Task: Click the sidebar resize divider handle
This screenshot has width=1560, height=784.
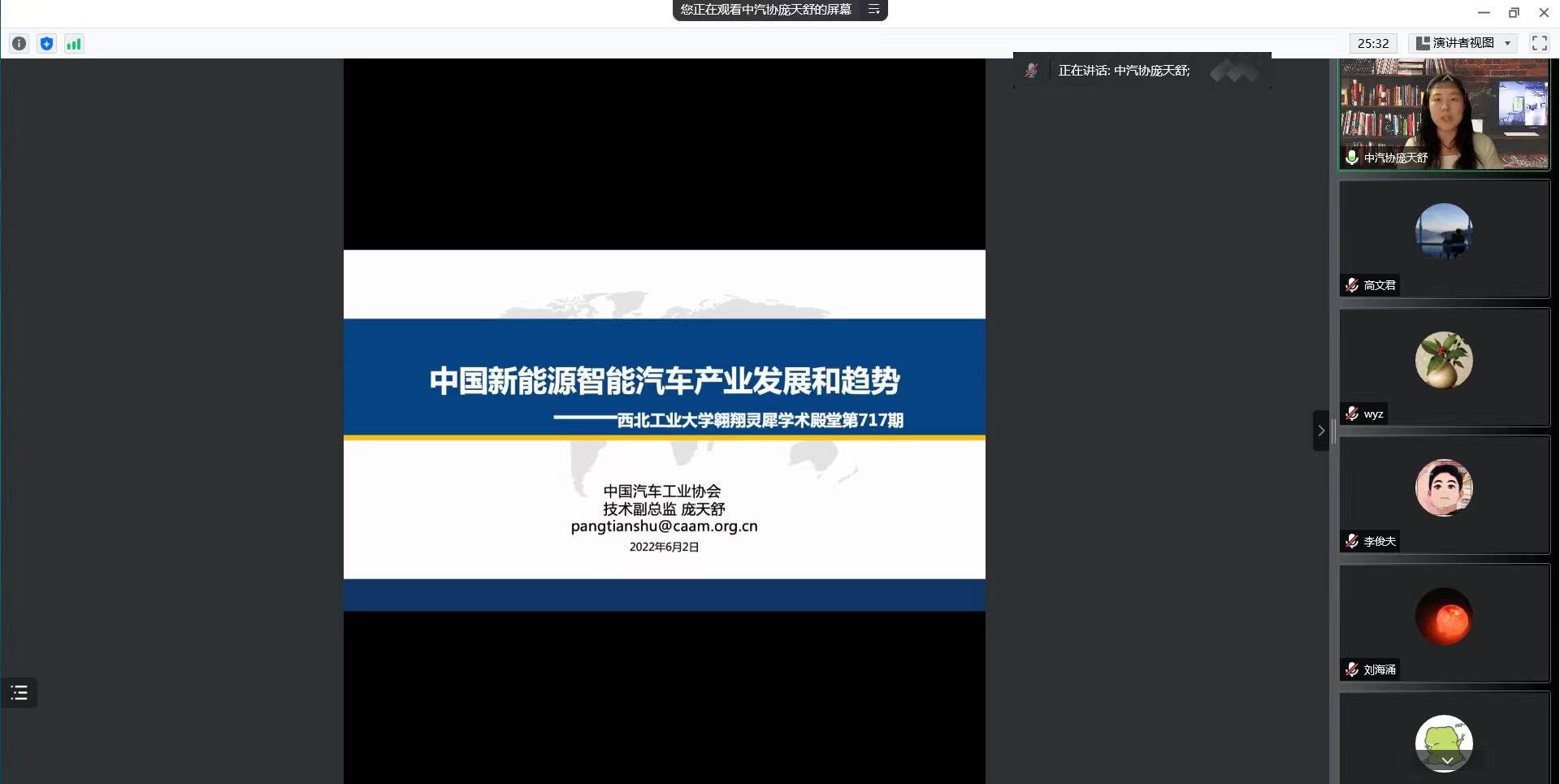Action: tap(1333, 431)
